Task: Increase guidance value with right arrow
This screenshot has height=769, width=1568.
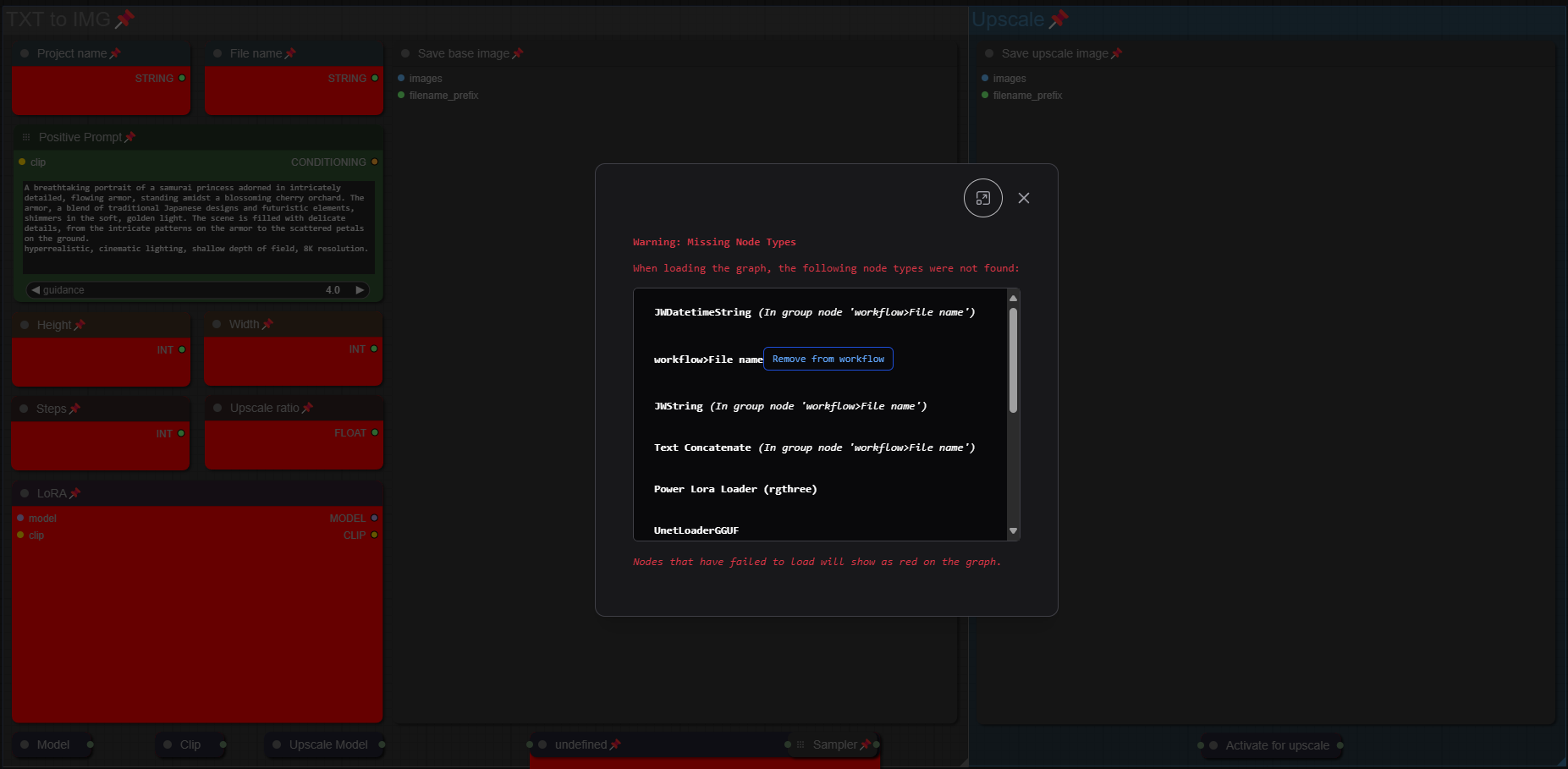Action: point(360,289)
